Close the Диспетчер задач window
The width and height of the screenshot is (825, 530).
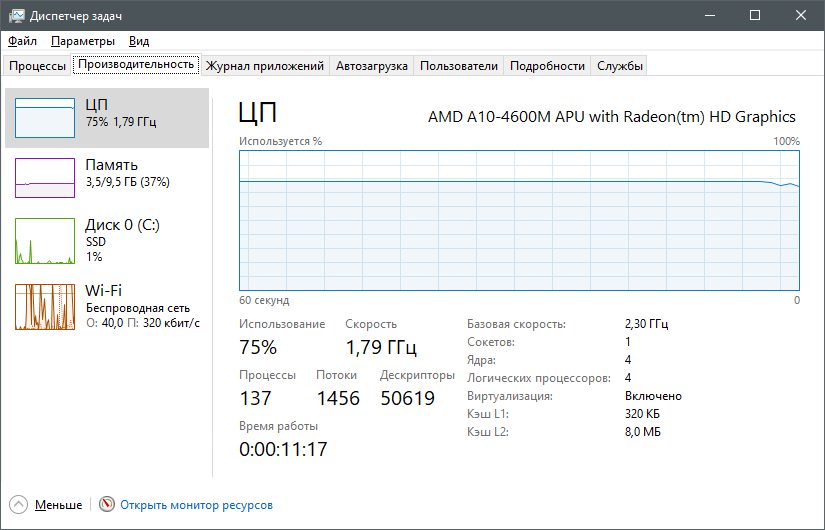(801, 15)
